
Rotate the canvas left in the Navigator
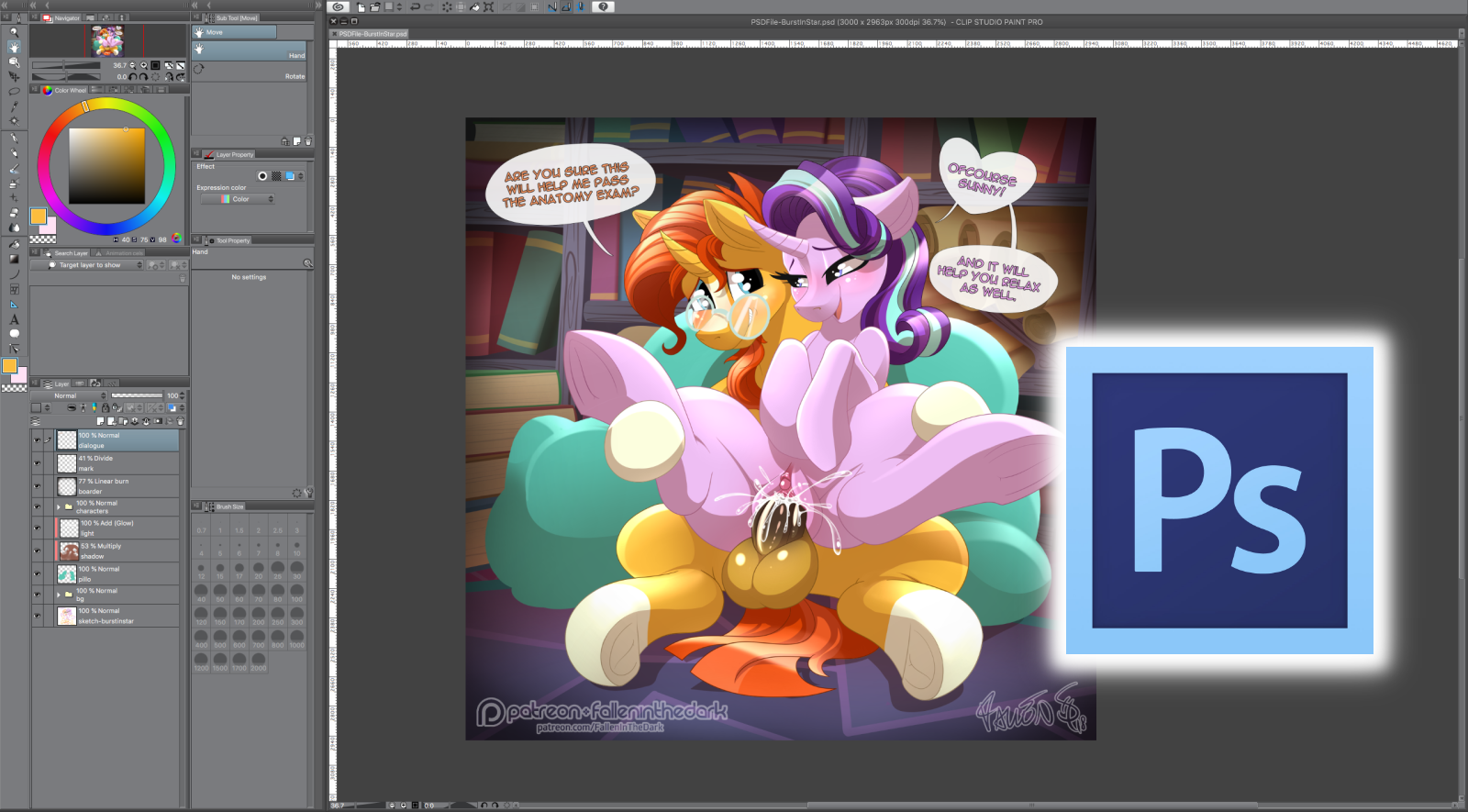(133, 77)
